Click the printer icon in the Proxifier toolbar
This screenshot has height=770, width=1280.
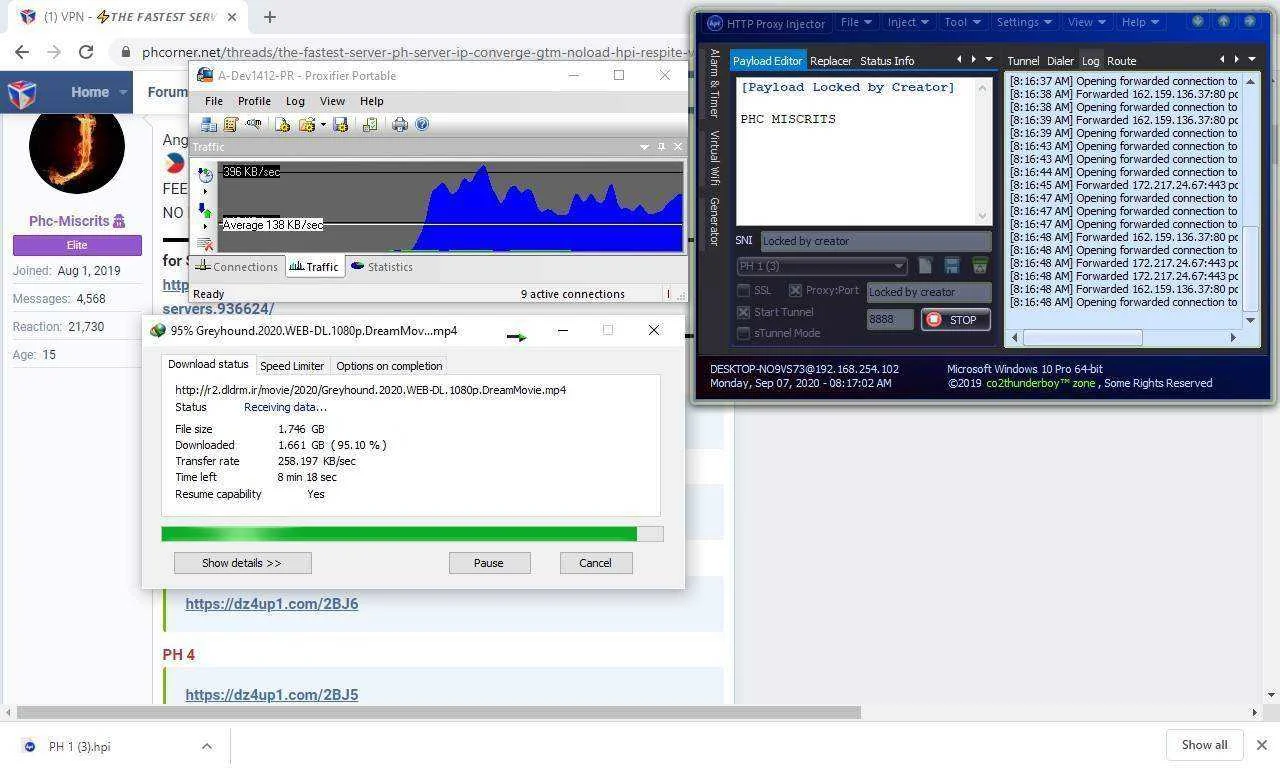400,125
